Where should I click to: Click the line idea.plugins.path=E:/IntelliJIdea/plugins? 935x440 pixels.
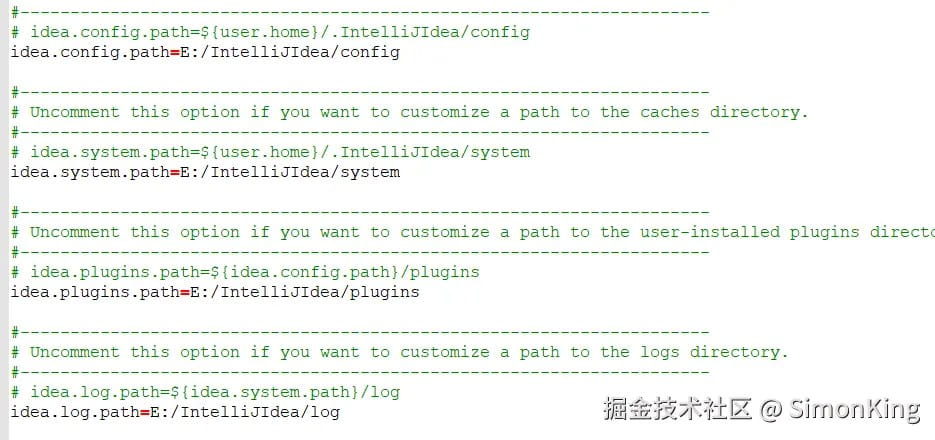(215, 292)
